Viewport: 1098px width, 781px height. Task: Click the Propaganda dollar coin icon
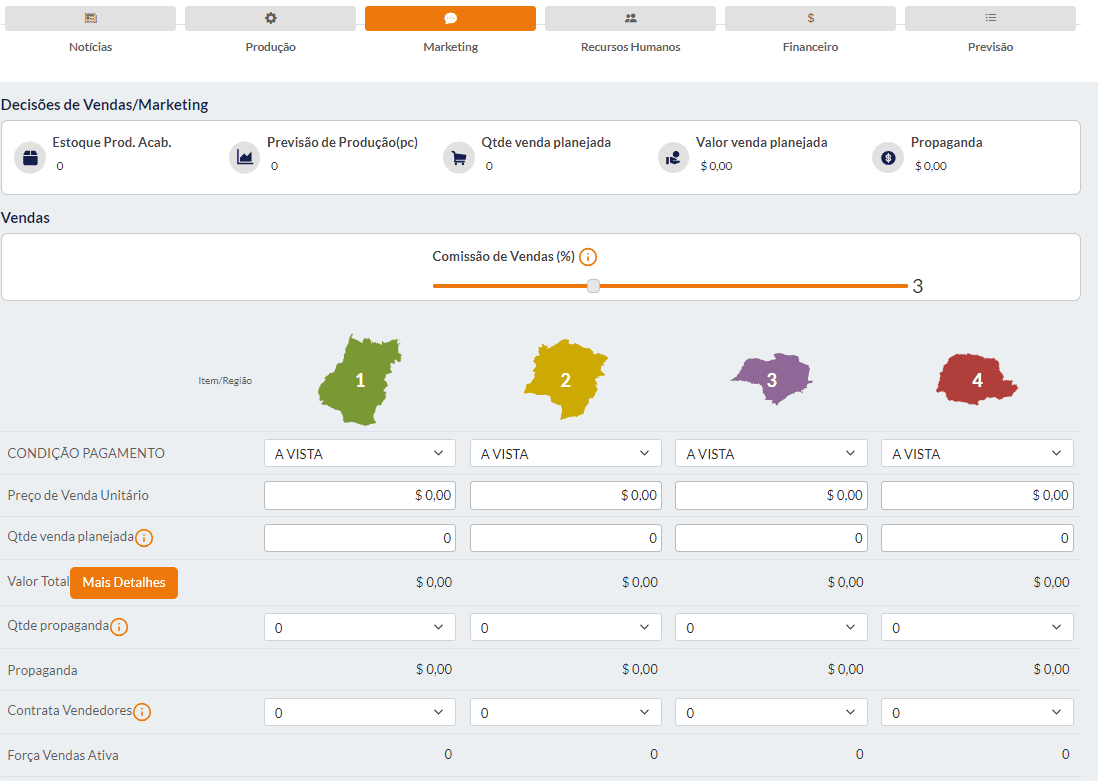[887, 158]
